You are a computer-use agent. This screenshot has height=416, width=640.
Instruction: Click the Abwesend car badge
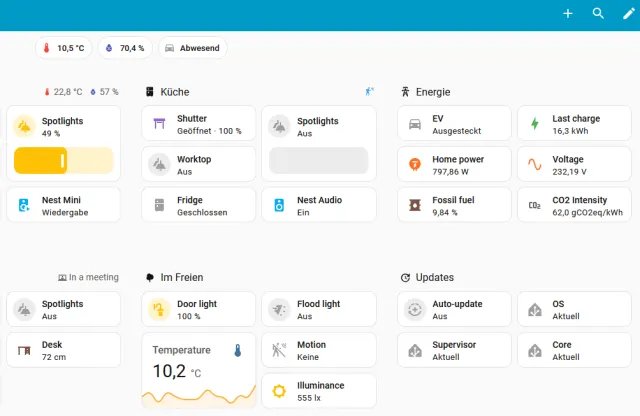click(x=193, y=48)
